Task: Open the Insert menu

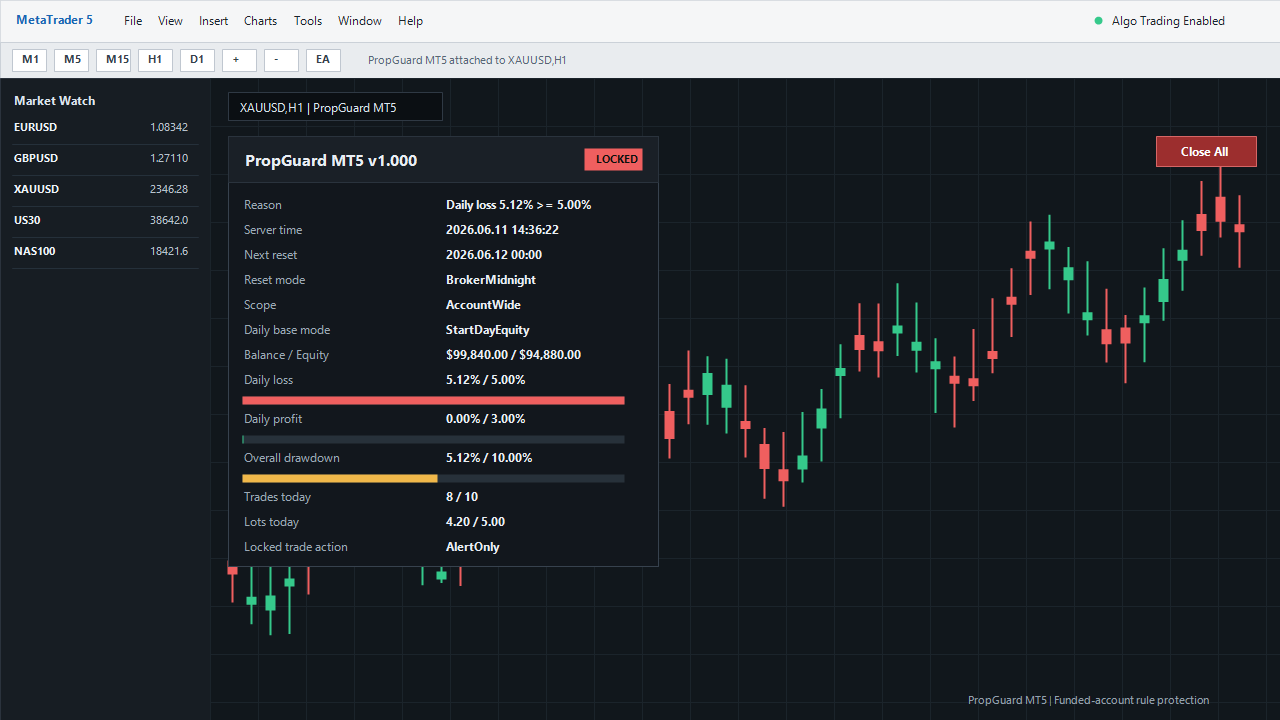Action: click(x=213, y=21)
